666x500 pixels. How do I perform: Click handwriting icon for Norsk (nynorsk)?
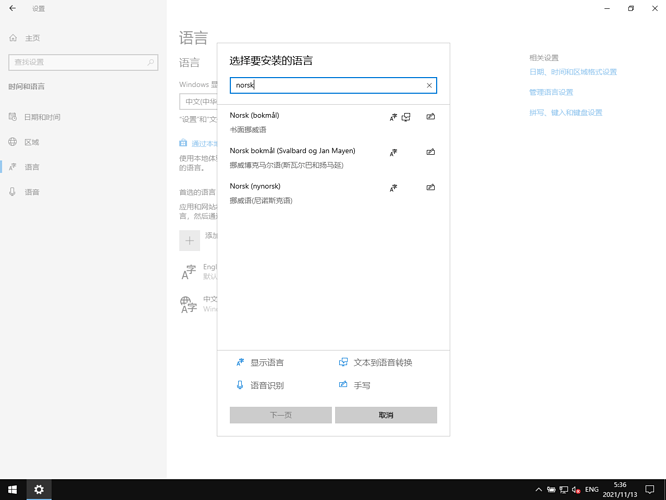click(x=430, y=187)
